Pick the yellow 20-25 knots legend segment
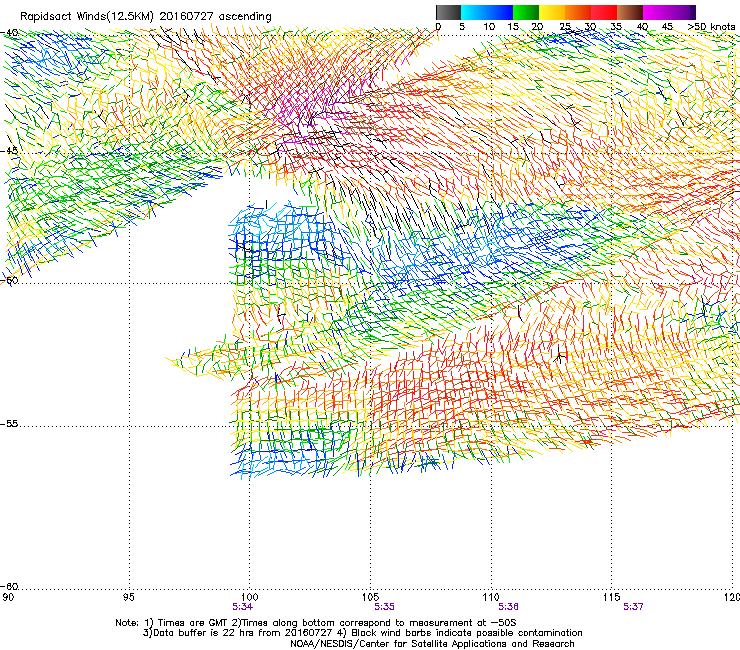 click(x=552, y=12)
